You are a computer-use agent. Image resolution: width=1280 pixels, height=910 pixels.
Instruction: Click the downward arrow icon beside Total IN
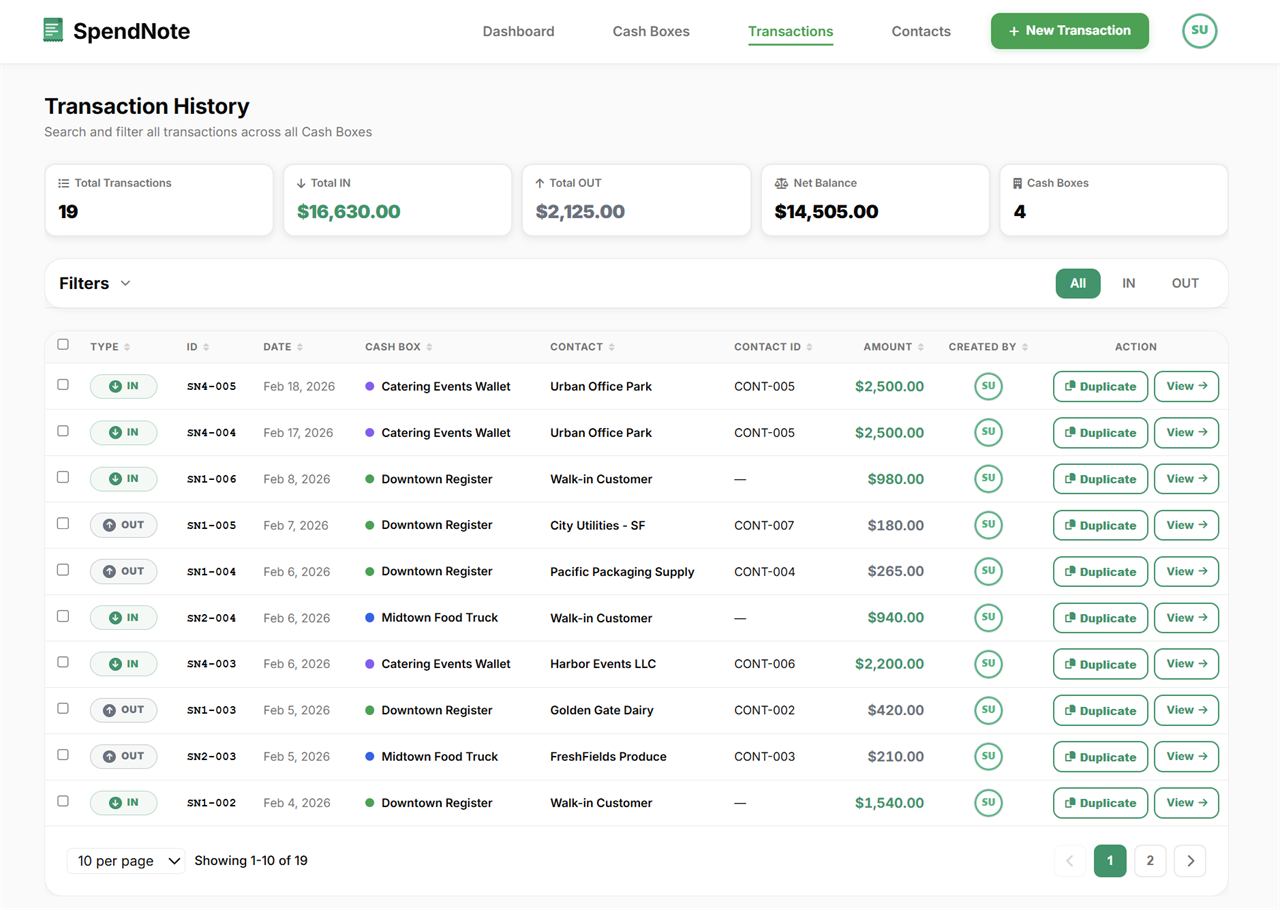point(300,182)
